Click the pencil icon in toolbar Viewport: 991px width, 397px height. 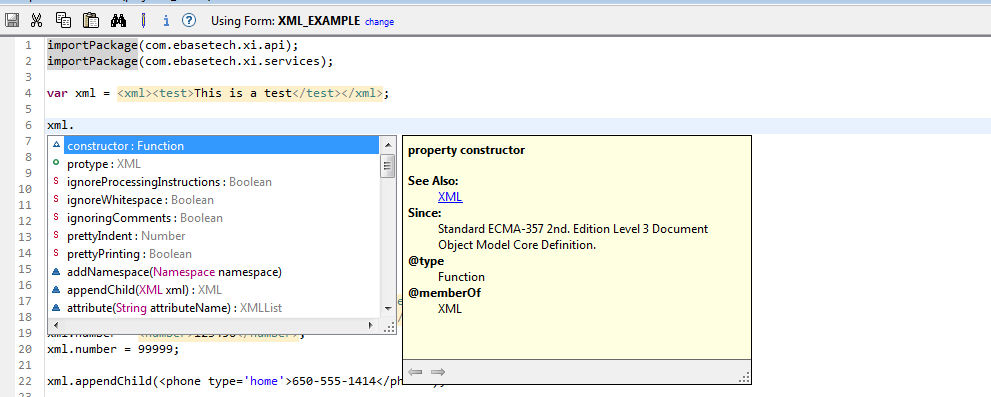pyautogui.click(x=143, y=20)
